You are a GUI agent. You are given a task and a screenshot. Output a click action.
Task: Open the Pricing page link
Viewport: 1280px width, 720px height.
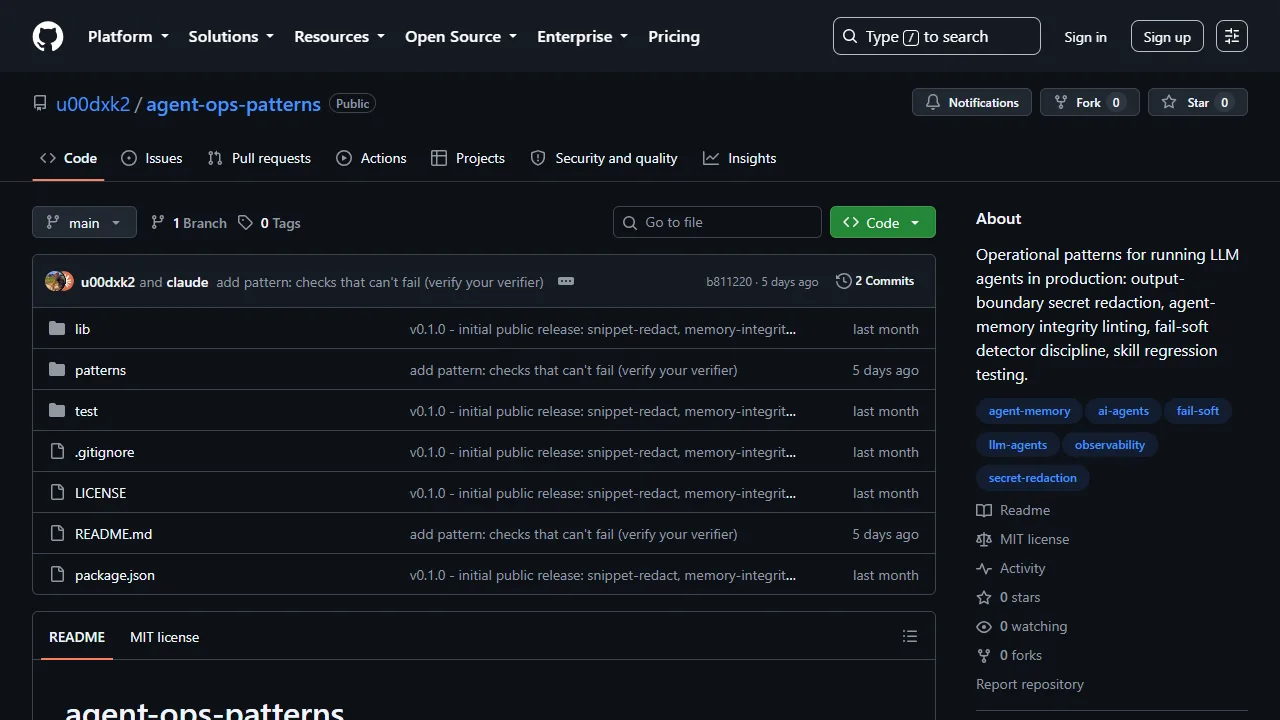[x=674, y=37]
